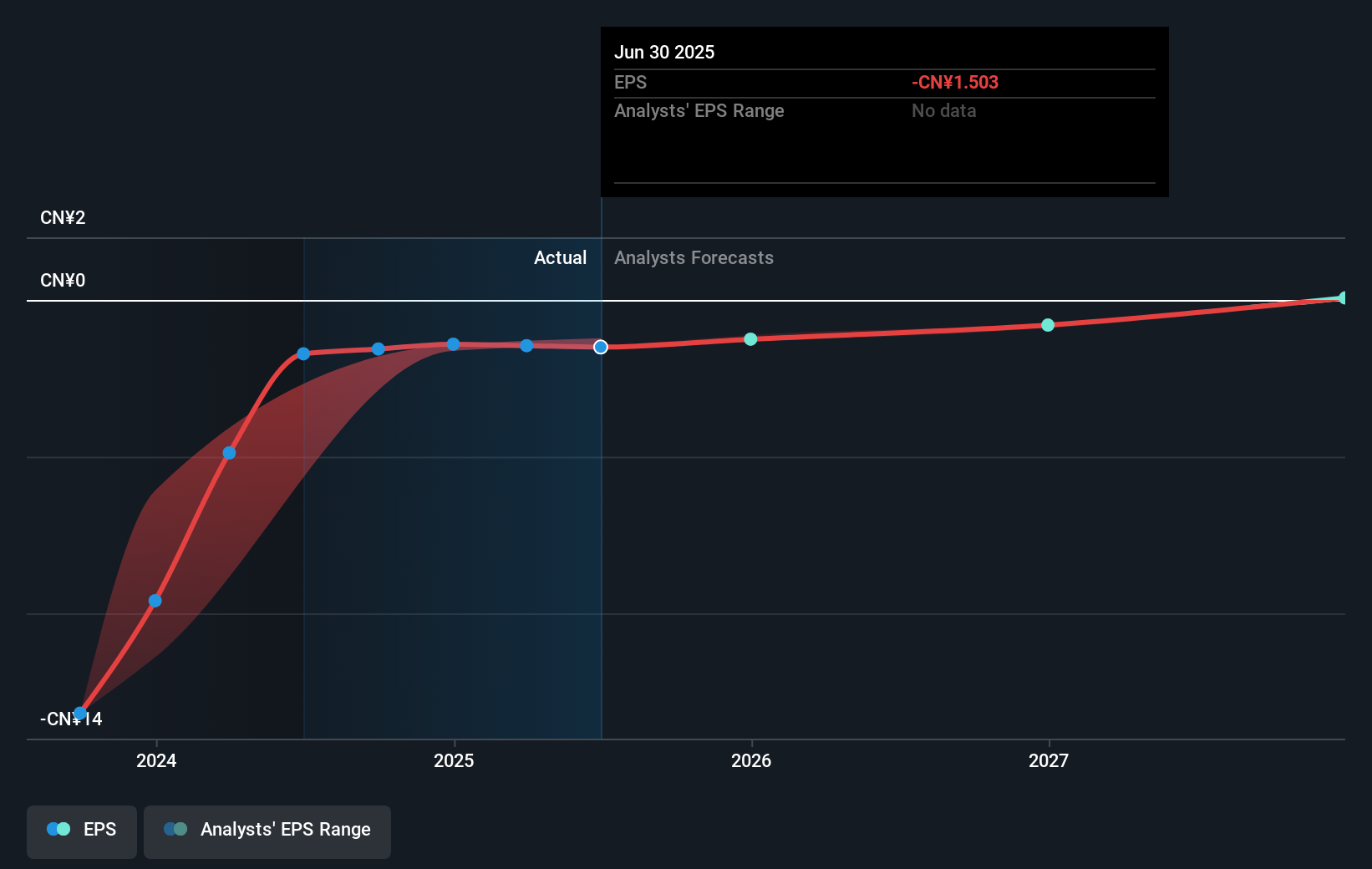Screen dimensions: 1372x869
Task: Toggle the Analysts' EPS Range visibility
Action: (267, 830)
